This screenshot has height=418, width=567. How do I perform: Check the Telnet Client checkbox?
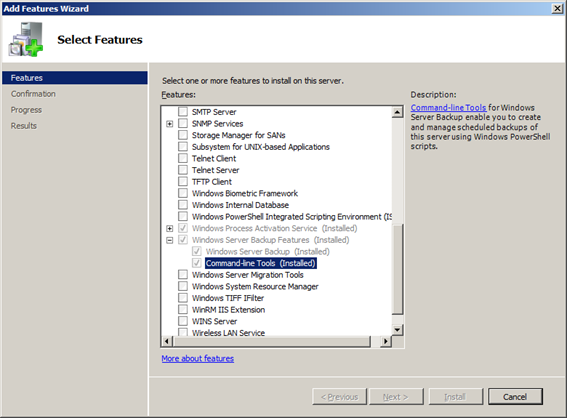pos(183,158)
